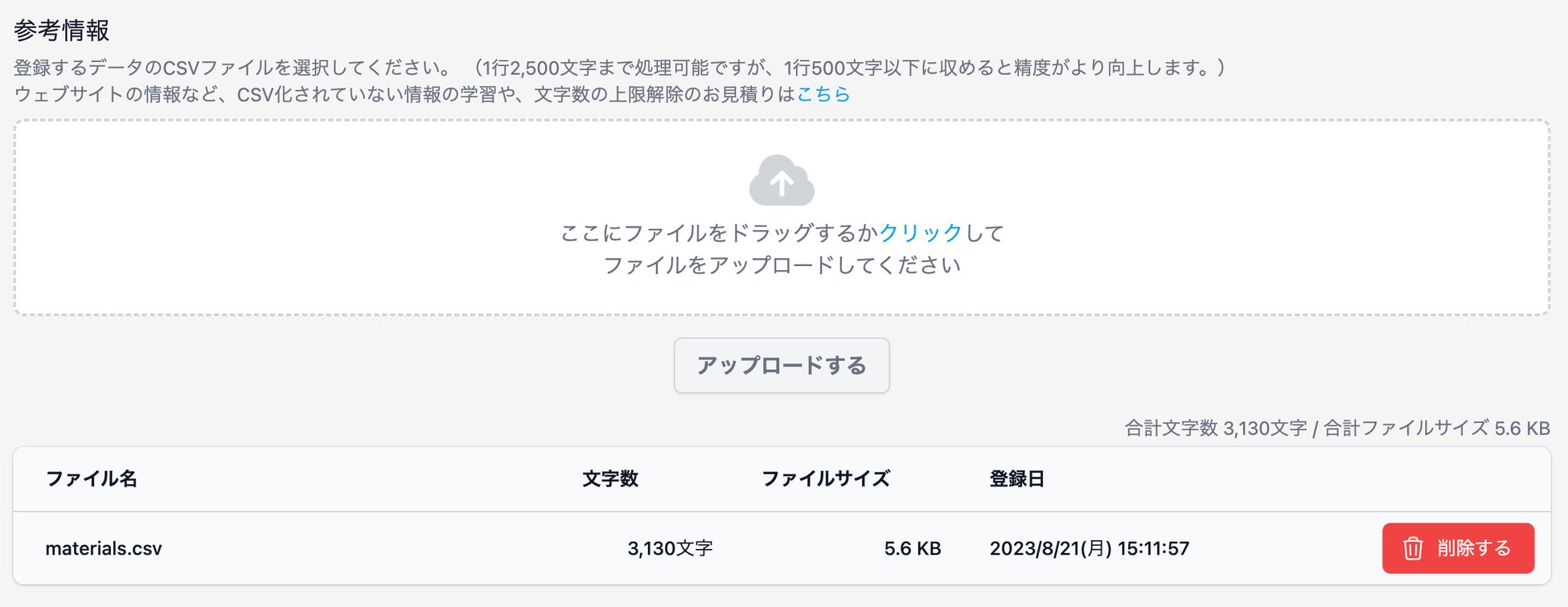1568x607 pixels.
Task: Click the trash can icon
Action: point(1413,548)
